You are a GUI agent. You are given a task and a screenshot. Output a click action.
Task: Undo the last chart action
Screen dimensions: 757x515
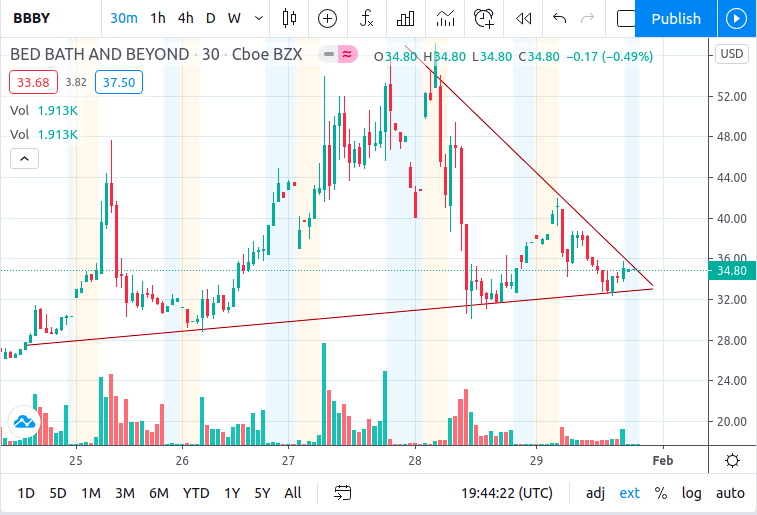(560, 18)
